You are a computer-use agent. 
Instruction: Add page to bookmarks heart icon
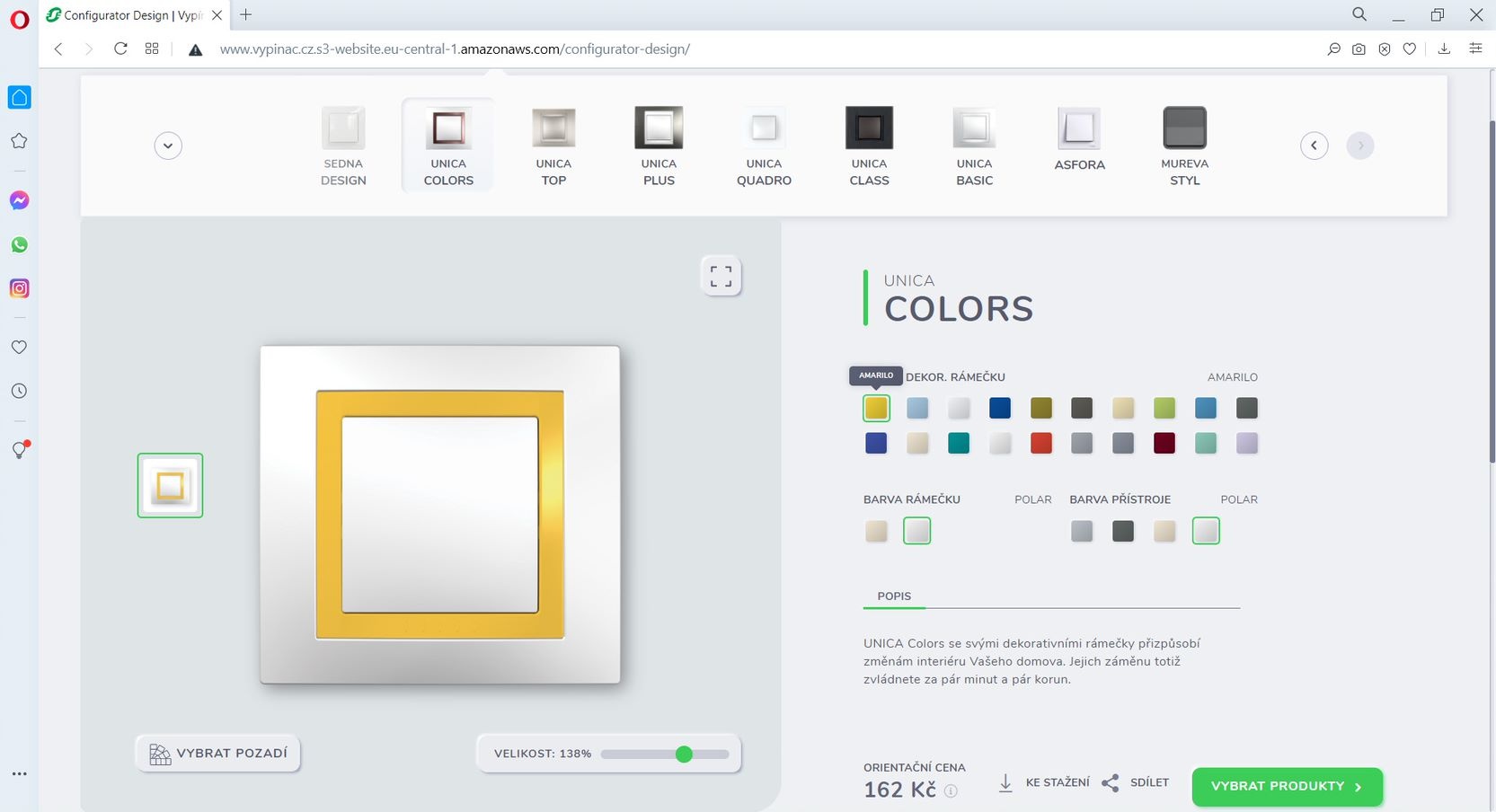pyautogui.click(x=1410, y=49)
